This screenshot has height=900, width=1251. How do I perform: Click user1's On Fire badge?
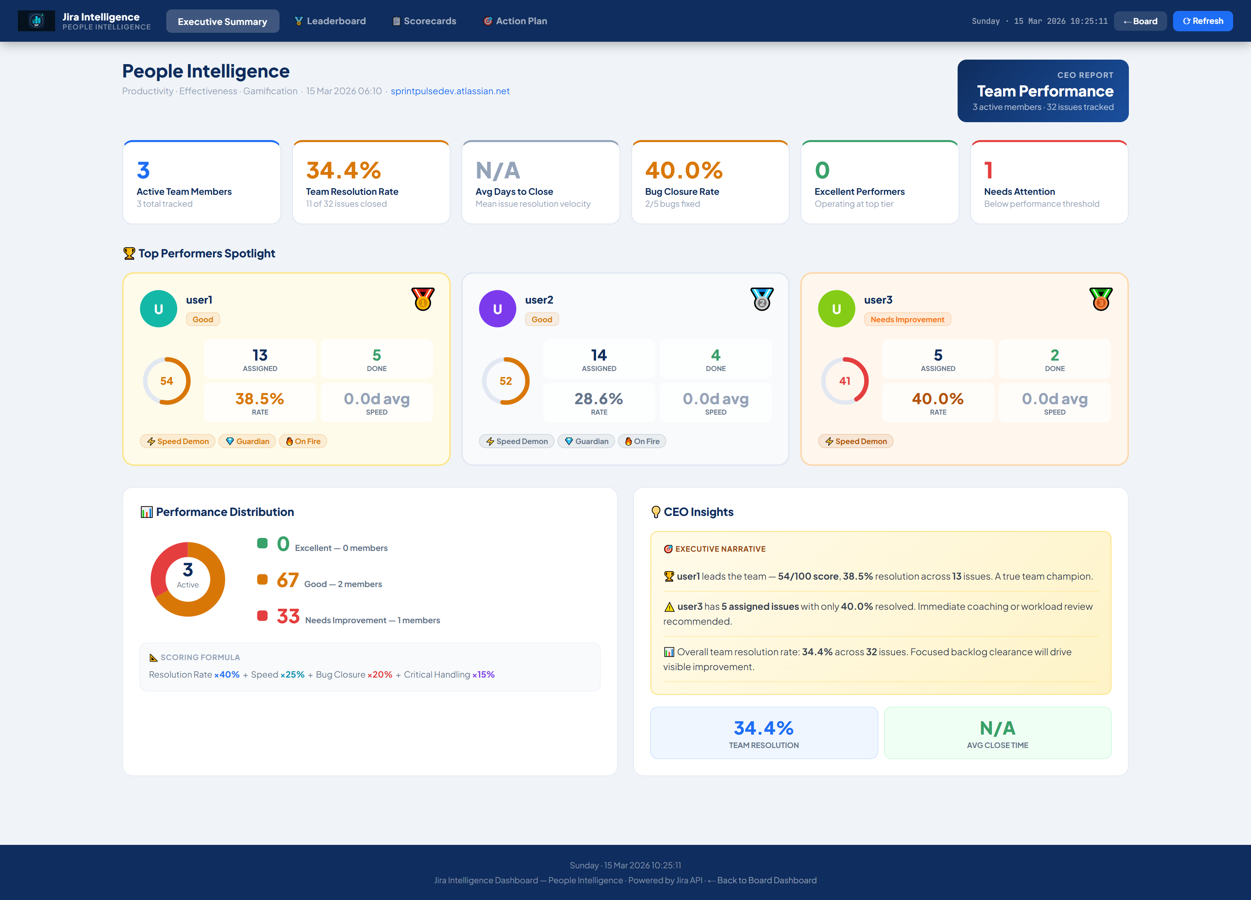pos(303,441)
